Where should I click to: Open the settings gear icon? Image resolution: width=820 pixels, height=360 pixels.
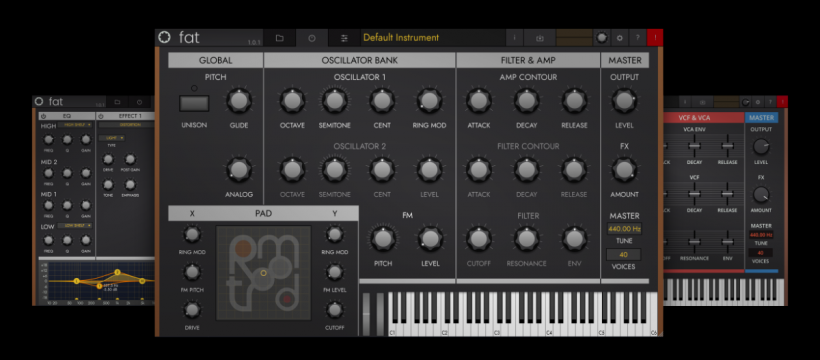[x=620, y=38]
